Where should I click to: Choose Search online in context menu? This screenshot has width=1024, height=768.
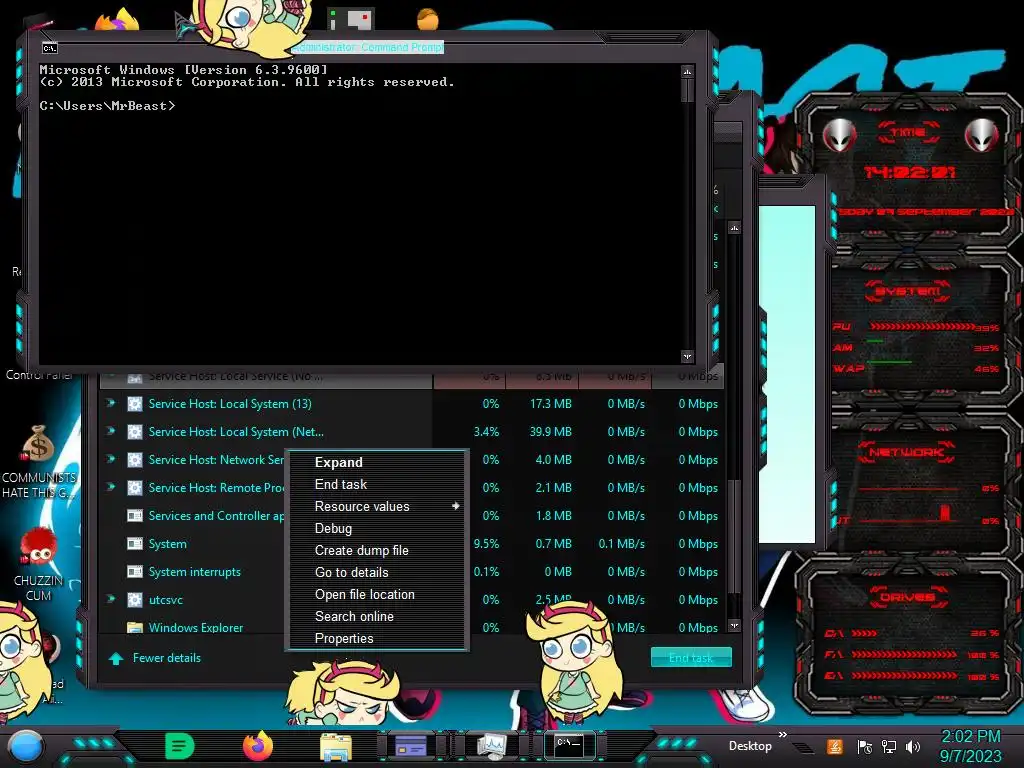pos(377,616)
